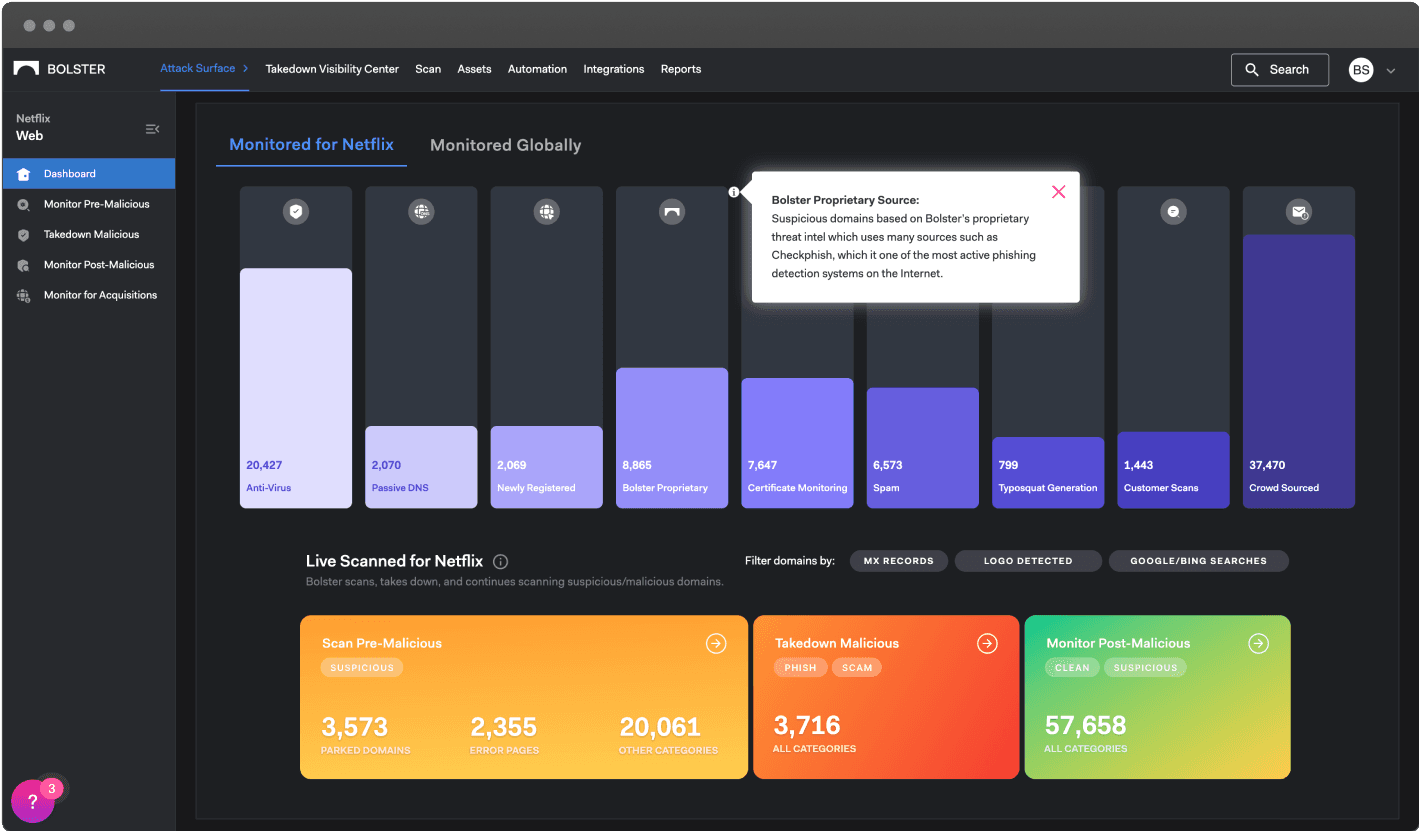Open Monitor Pre-Malicious in the sidebar
This screenshot has height=831, width=1419.
[89, 204]
